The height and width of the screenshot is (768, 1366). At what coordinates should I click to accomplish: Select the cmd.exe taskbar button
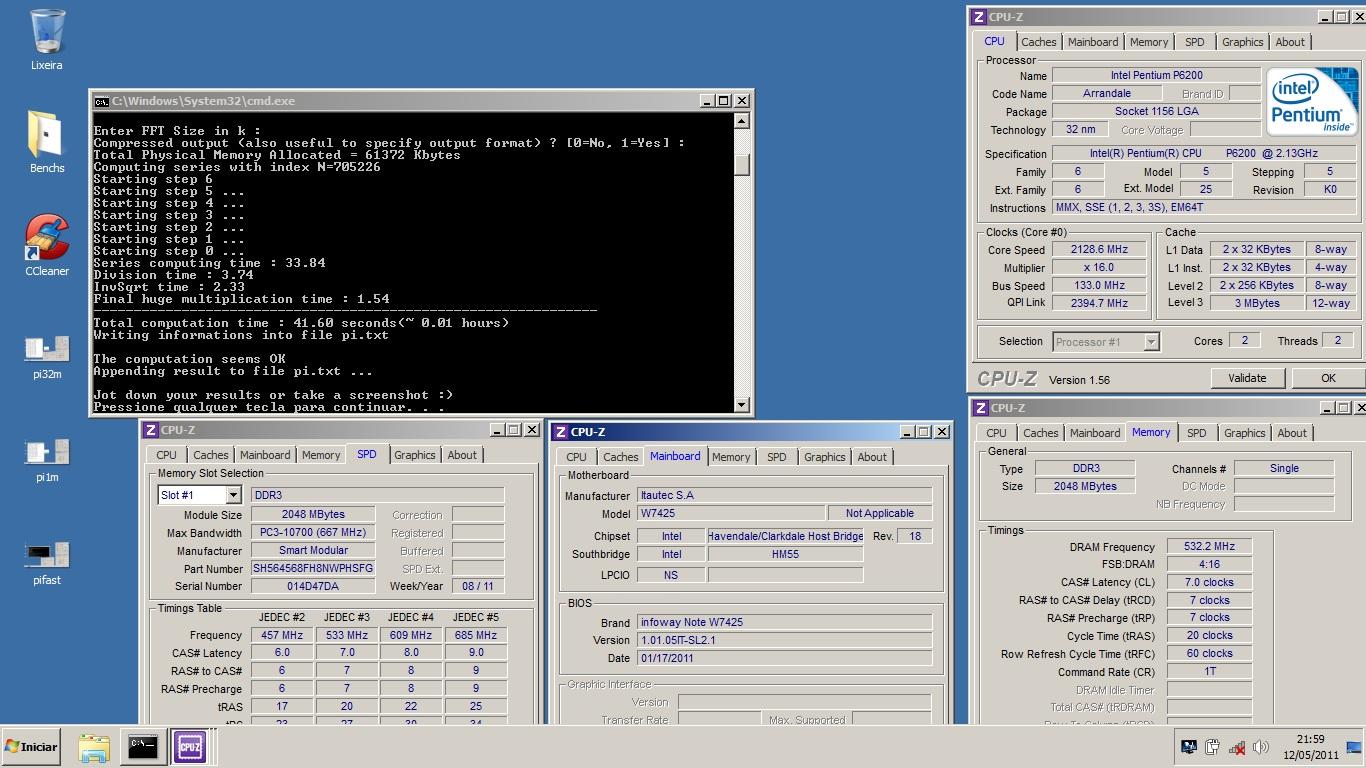142,747
